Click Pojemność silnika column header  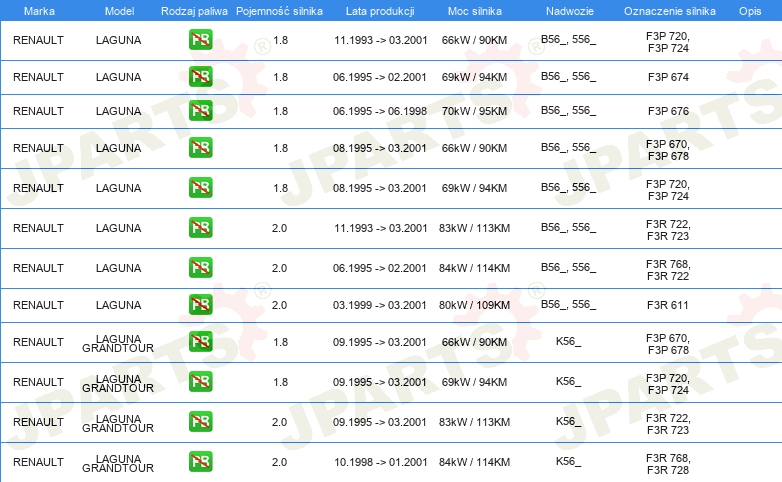pos(279,11)
